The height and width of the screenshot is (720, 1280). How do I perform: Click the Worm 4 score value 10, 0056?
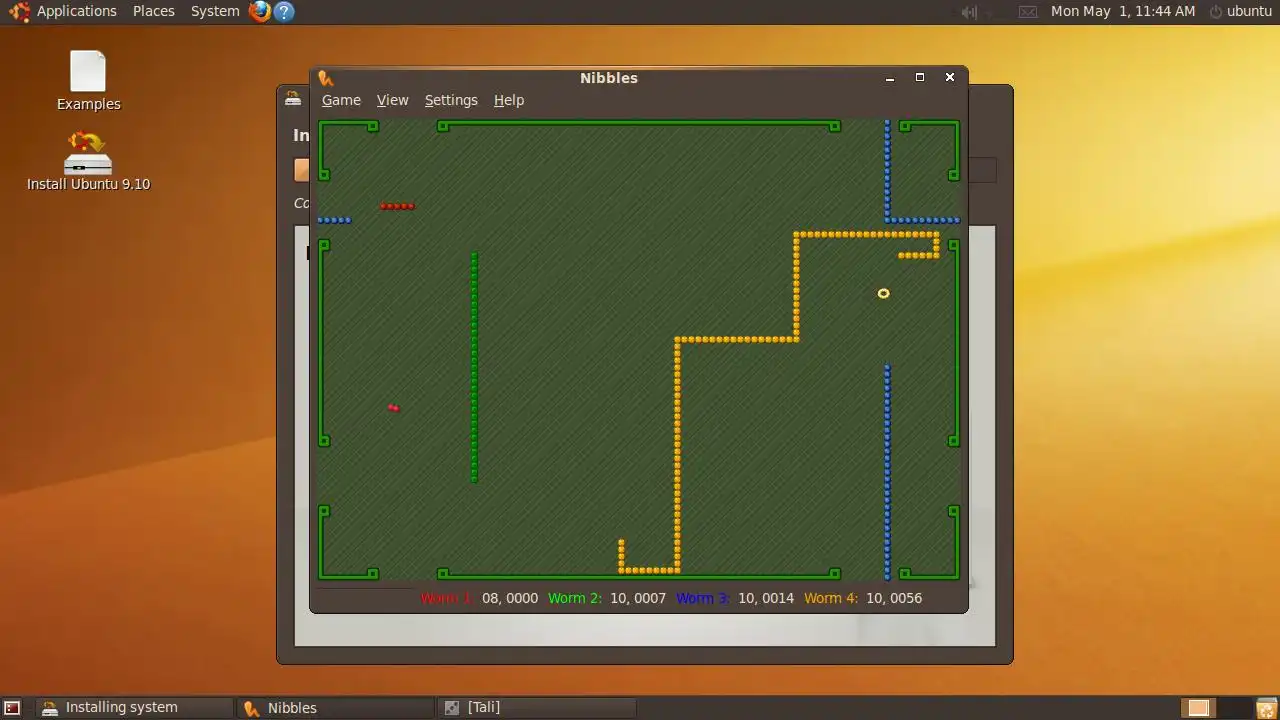point(894,598)
